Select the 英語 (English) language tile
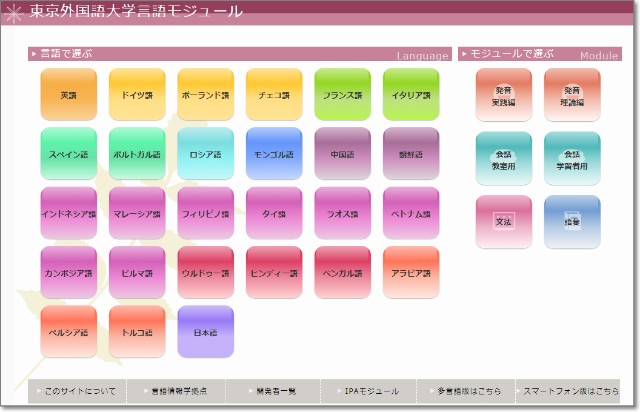640x412 pixels. coord(68,95)
